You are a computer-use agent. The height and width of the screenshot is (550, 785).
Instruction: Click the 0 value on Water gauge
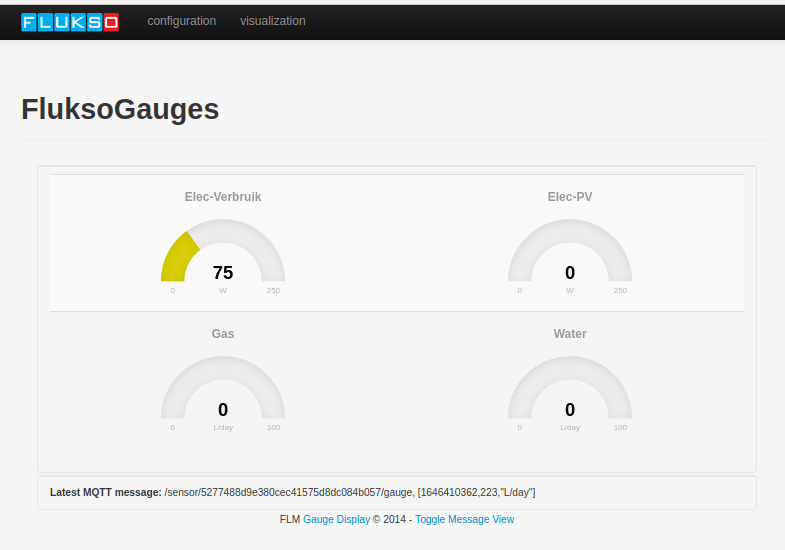pos(570,409)
